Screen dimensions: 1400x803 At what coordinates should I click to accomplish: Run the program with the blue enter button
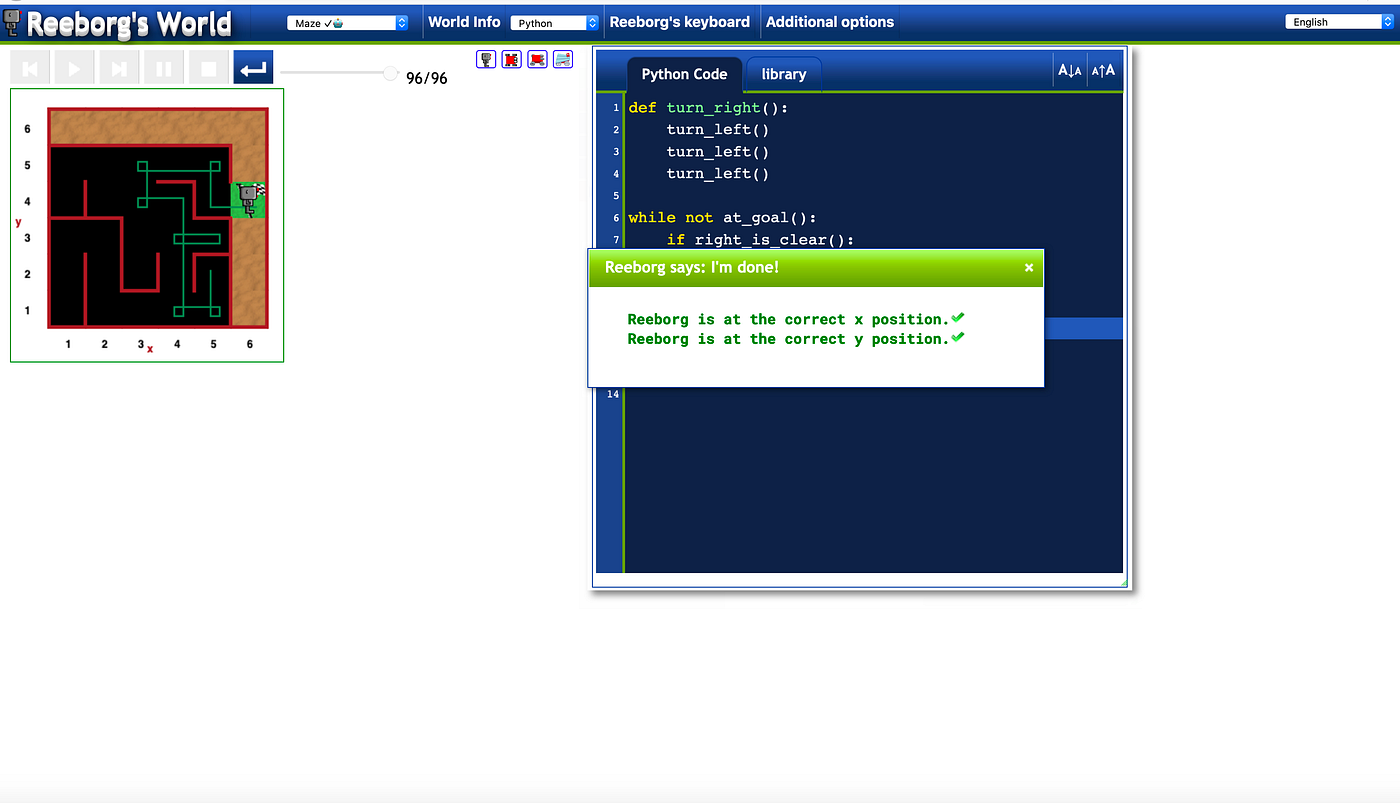pos(252,67)
